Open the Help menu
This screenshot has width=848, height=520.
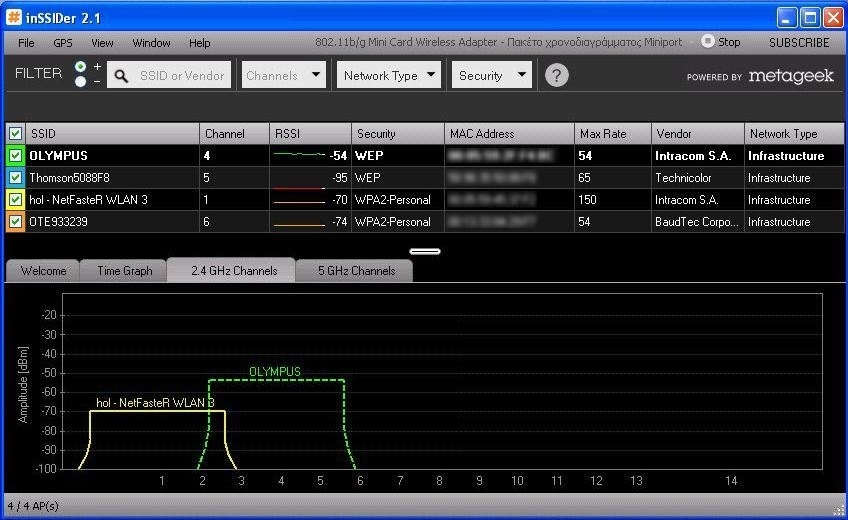click(200, 43)
